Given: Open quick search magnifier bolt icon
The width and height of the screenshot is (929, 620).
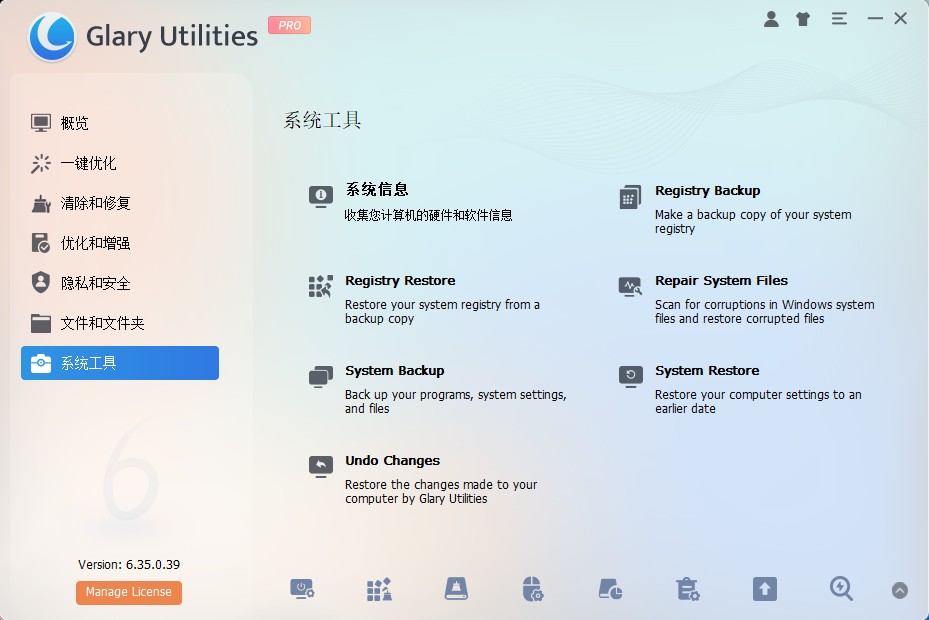Looking at the screenshot, I should (x=841, y=589).
